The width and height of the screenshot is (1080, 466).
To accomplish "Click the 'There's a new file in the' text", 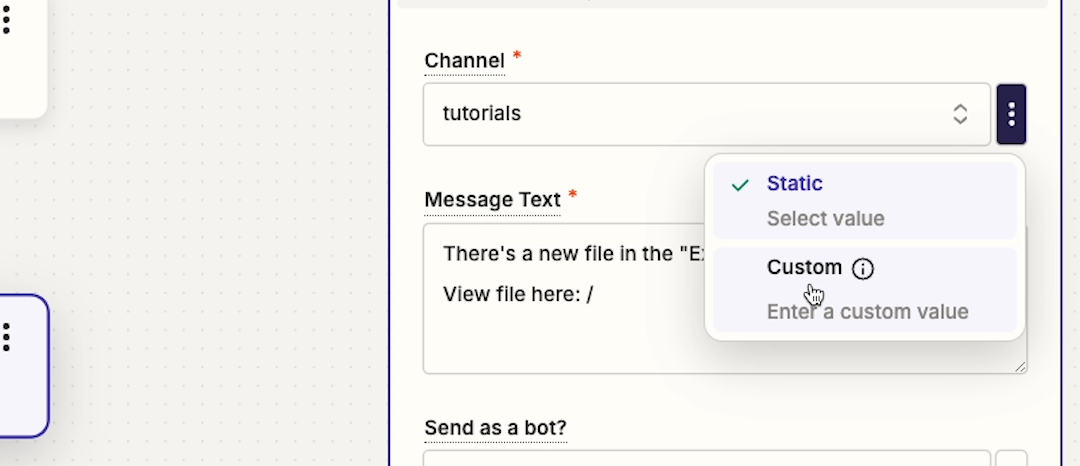I will (557, 254).
